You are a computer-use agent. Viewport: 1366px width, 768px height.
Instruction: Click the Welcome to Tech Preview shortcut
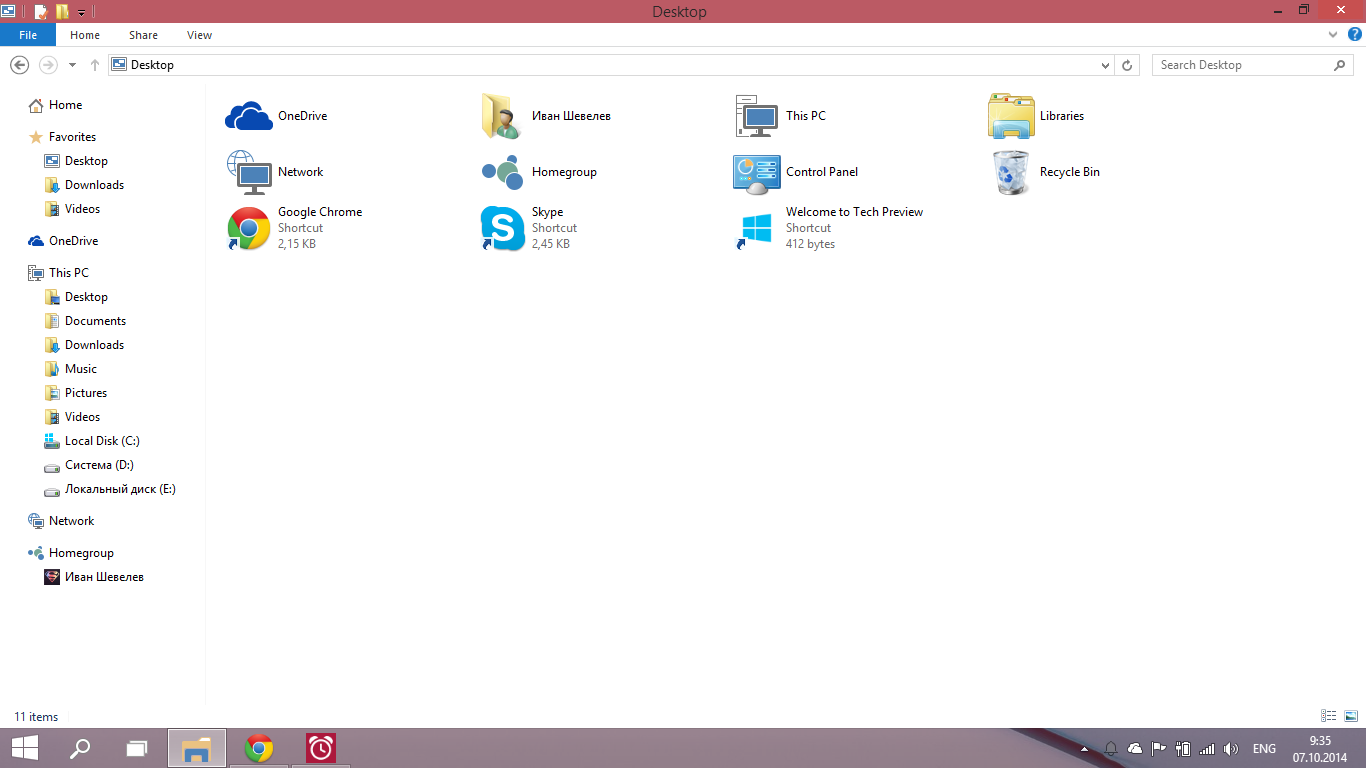click(757, 228)
